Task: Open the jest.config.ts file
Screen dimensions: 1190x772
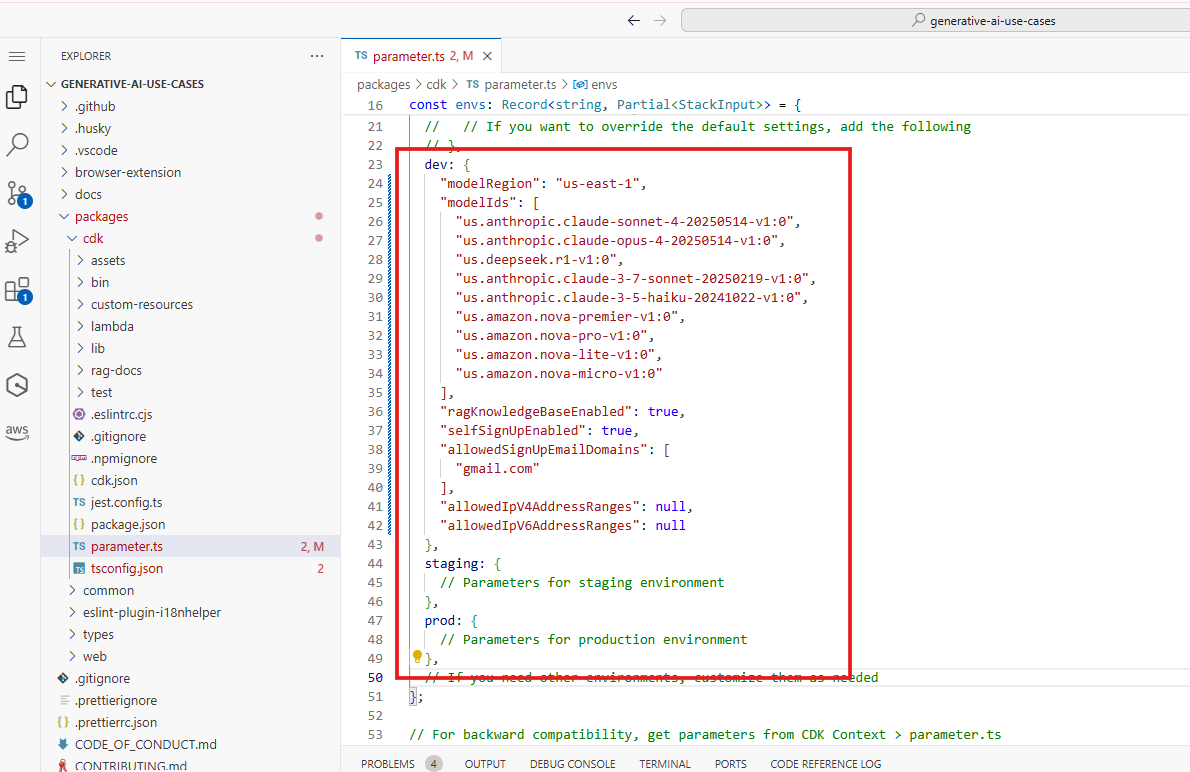Action: tap(190, 503)
